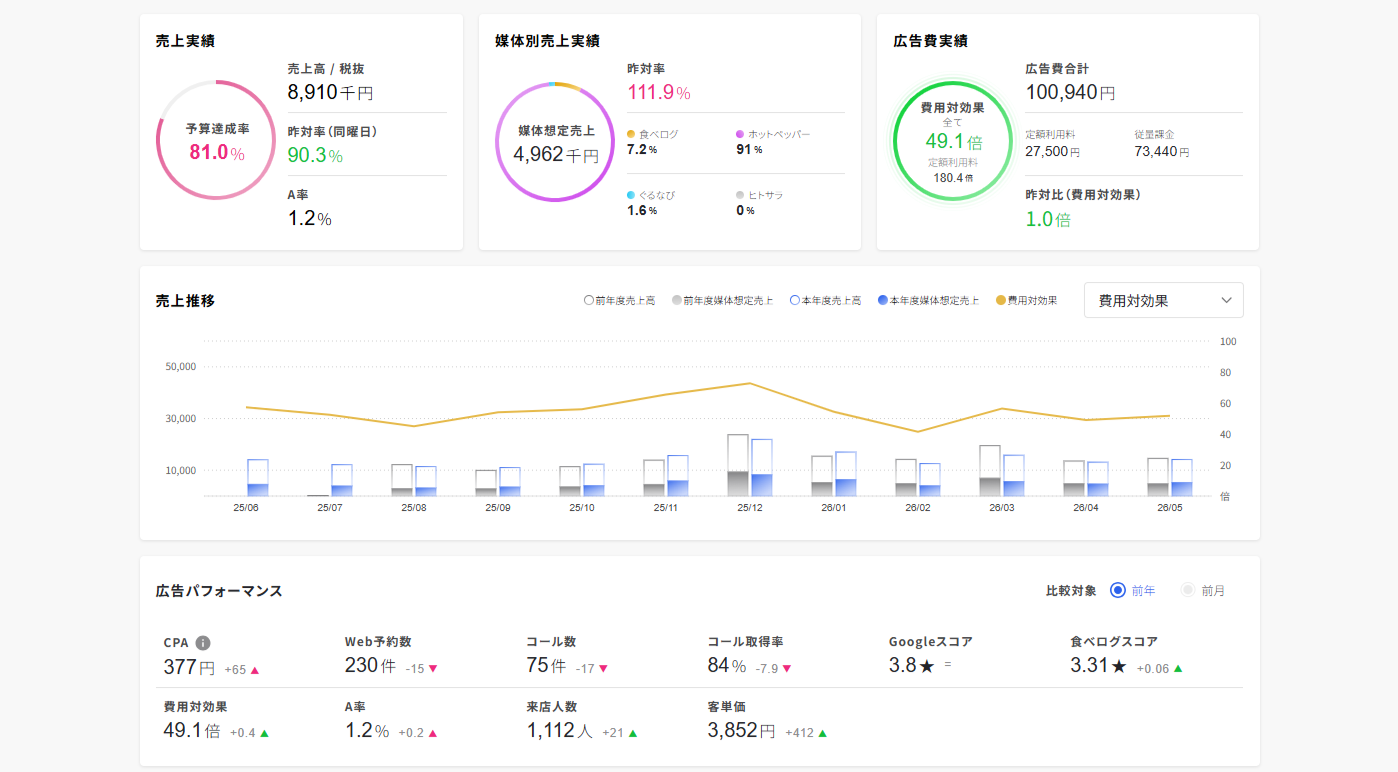Click the 1,112人 来店人数 value
This screenshot has width=1398, height=772.
tap(560, 731)
